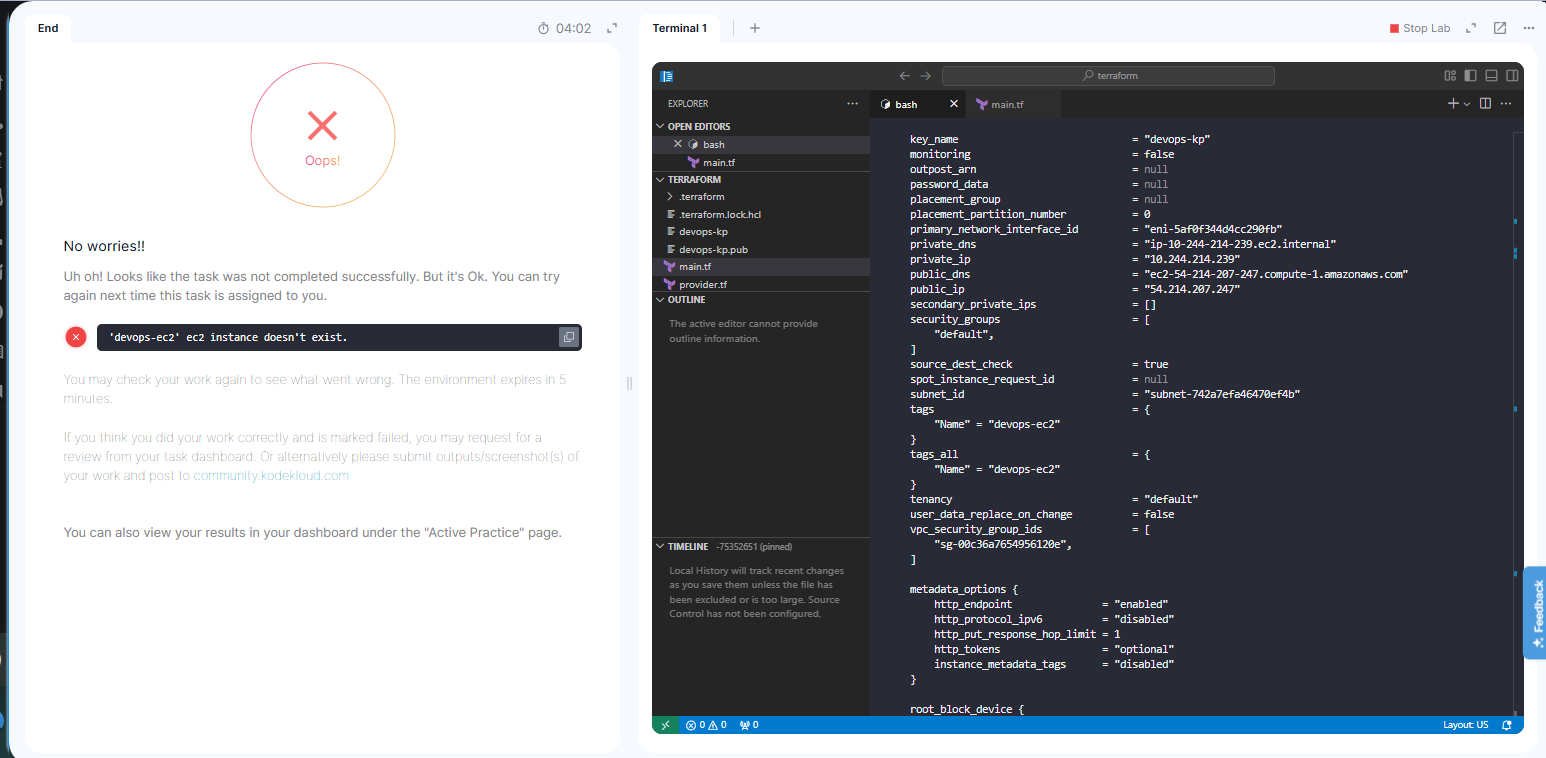Click the Stop Lab button
Image resolution: width=1546 pixels, height=758 pixels.
click(1419, 28)
